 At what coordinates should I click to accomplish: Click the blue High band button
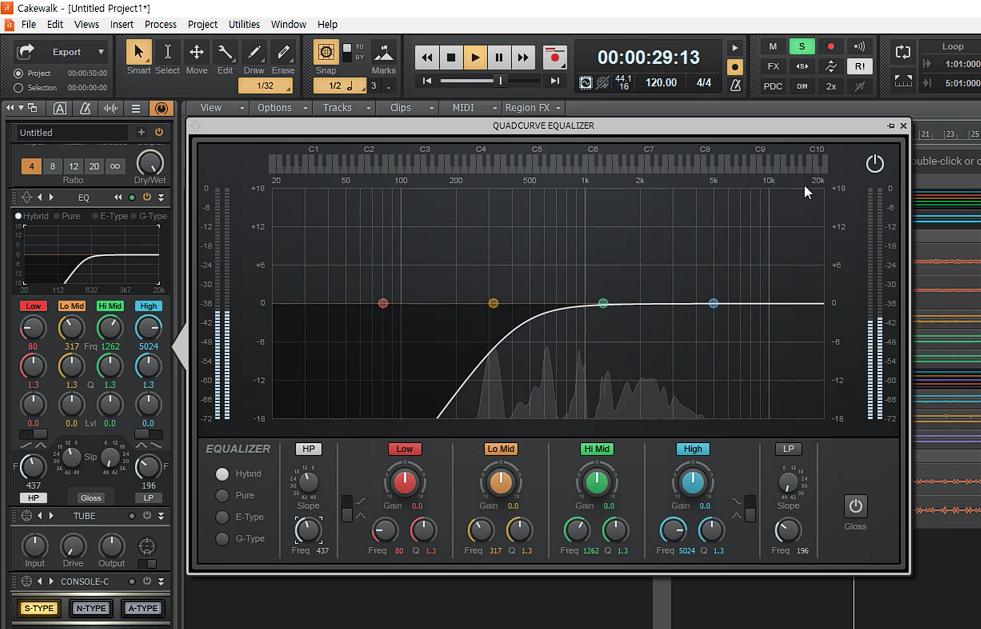693,449
